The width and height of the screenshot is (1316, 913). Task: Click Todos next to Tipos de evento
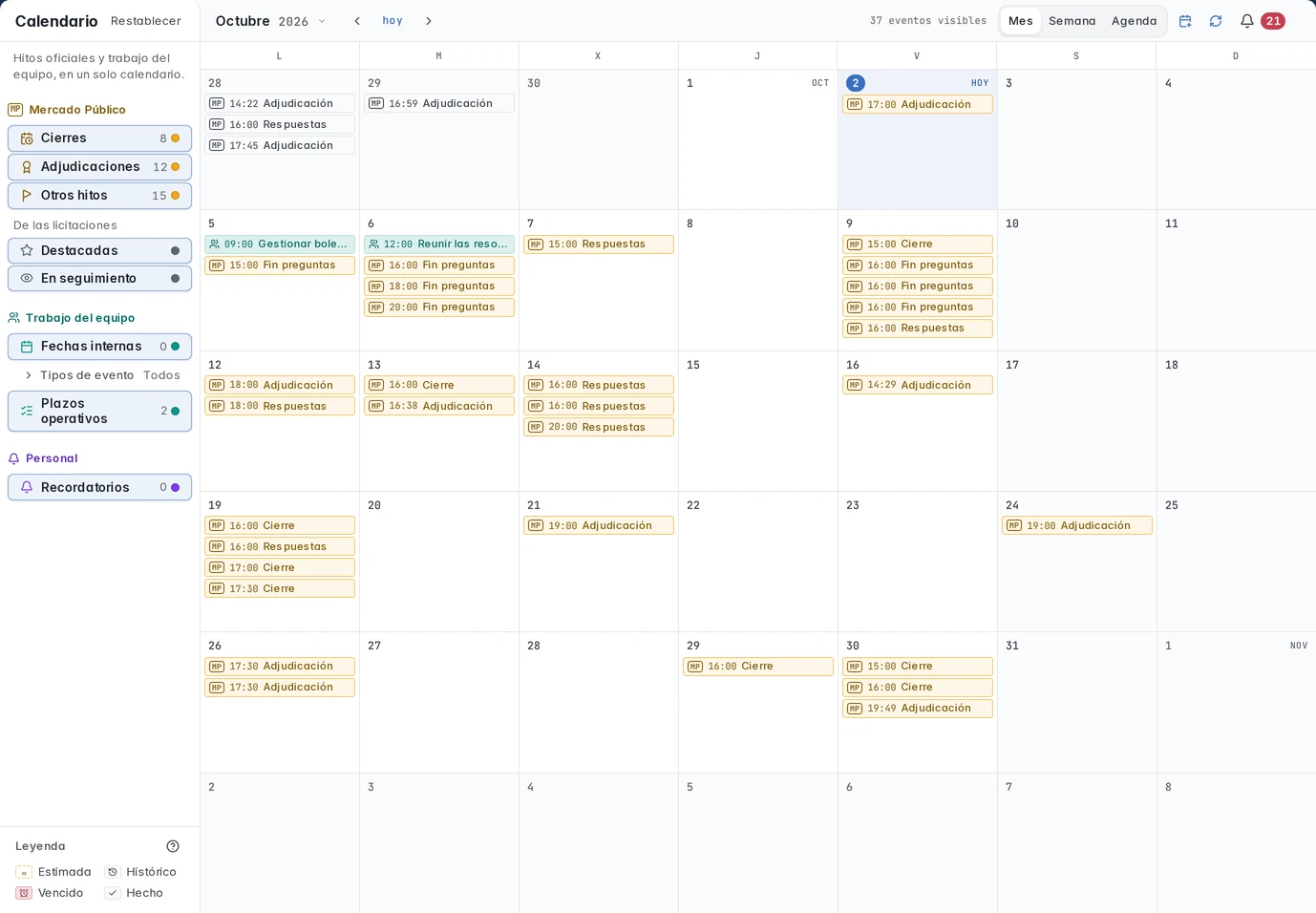pos(161,375)
